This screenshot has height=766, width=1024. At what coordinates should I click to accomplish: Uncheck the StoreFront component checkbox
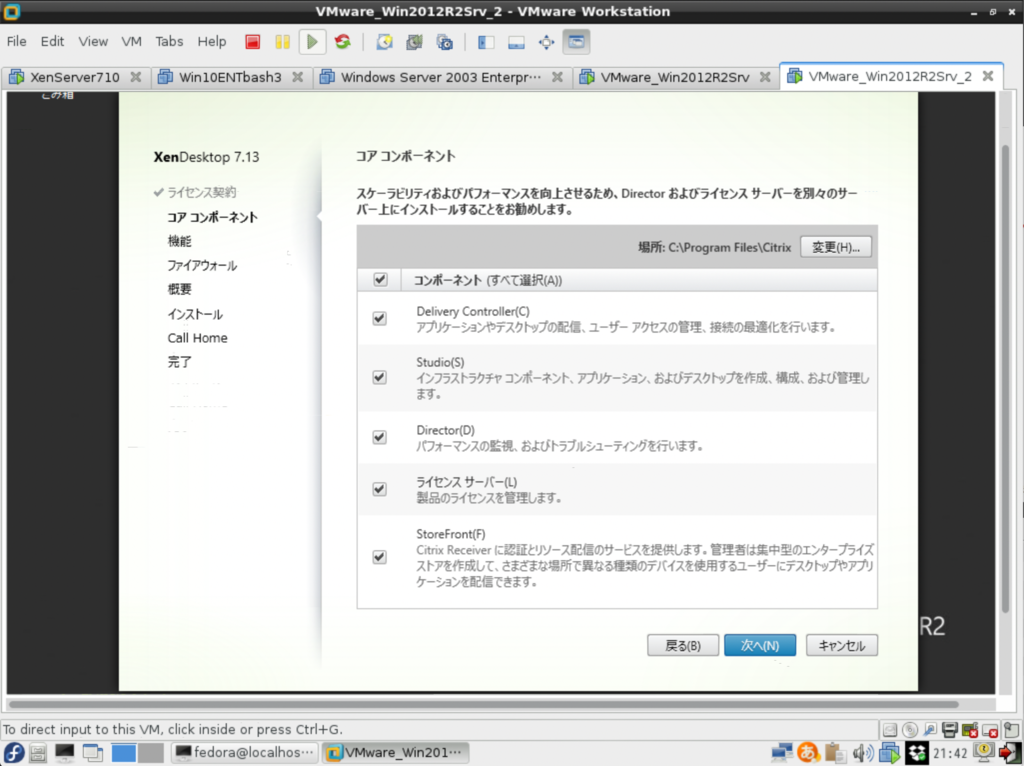[379, 557]
